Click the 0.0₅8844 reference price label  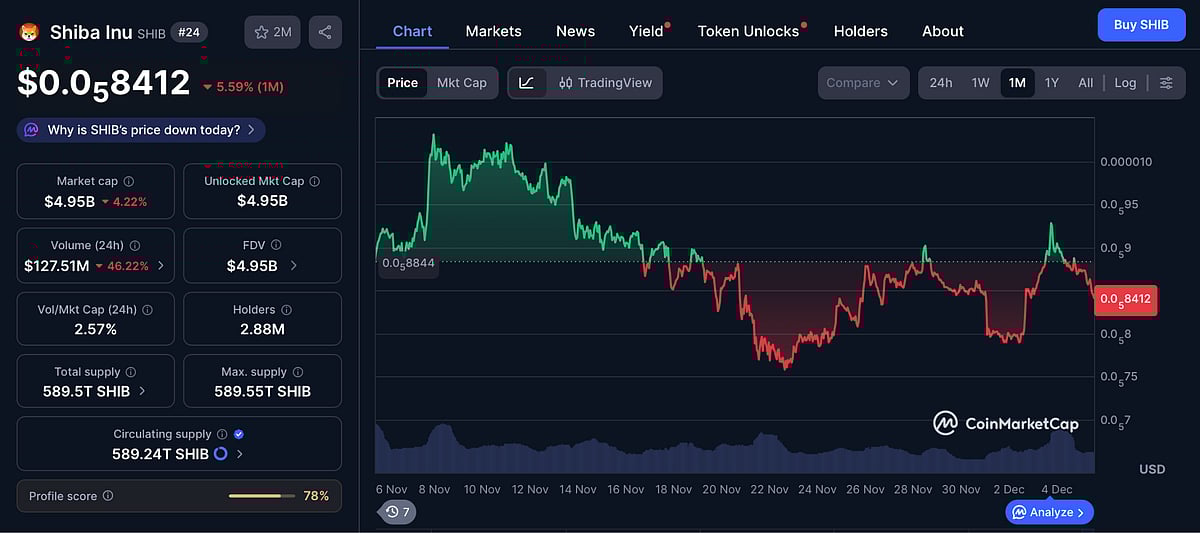tap(408, 263)
